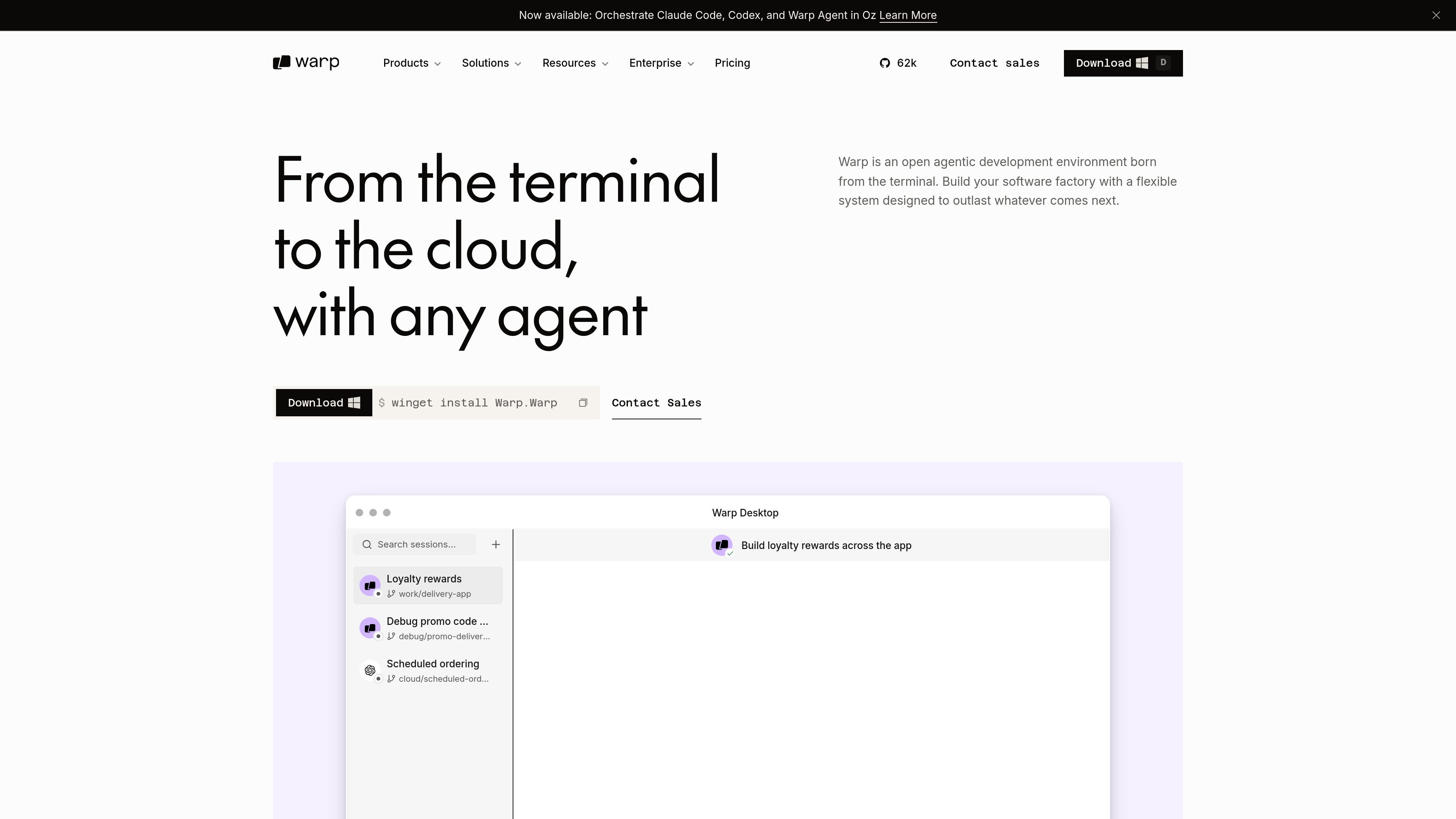The height and width of the screenshot is (819, 1456).
Task: Go to the Pricing page
Action: (x=733, y=63)
